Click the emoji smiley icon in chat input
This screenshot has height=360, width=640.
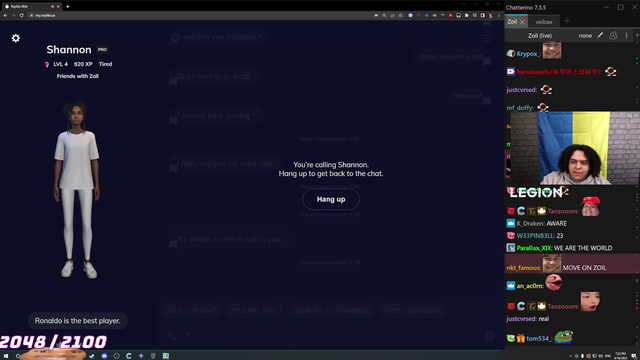pos(490,336)
